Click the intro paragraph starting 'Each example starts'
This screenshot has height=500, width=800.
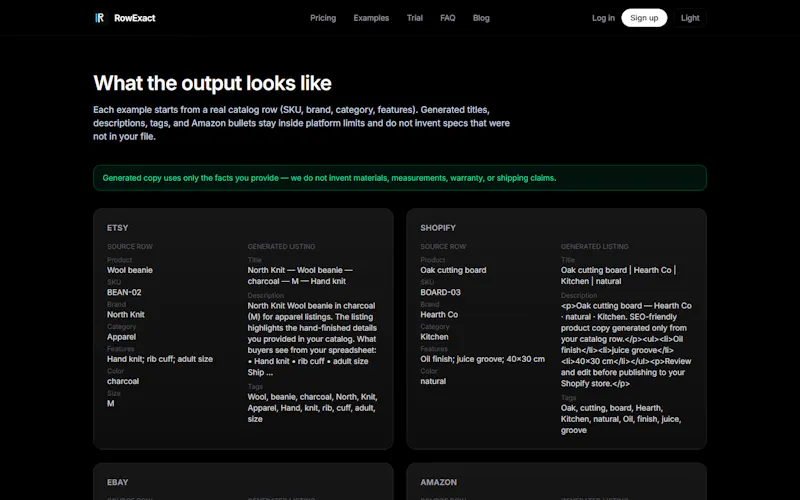(x=301, y=123)
